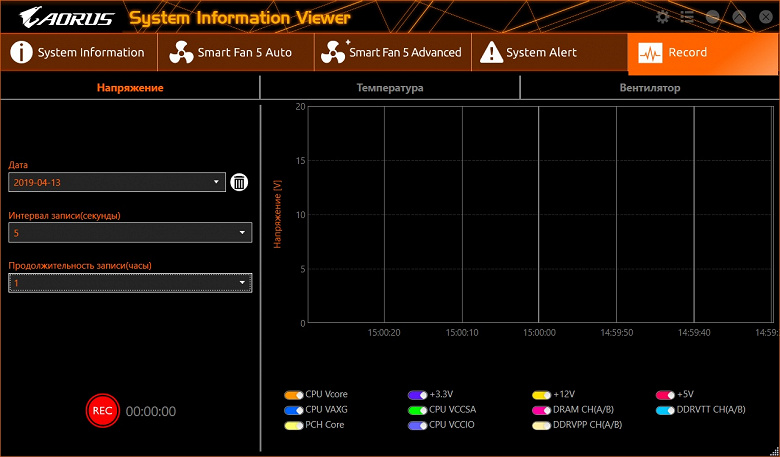Open System Information tab
780x457 pixels.
[x=78, y=53]
